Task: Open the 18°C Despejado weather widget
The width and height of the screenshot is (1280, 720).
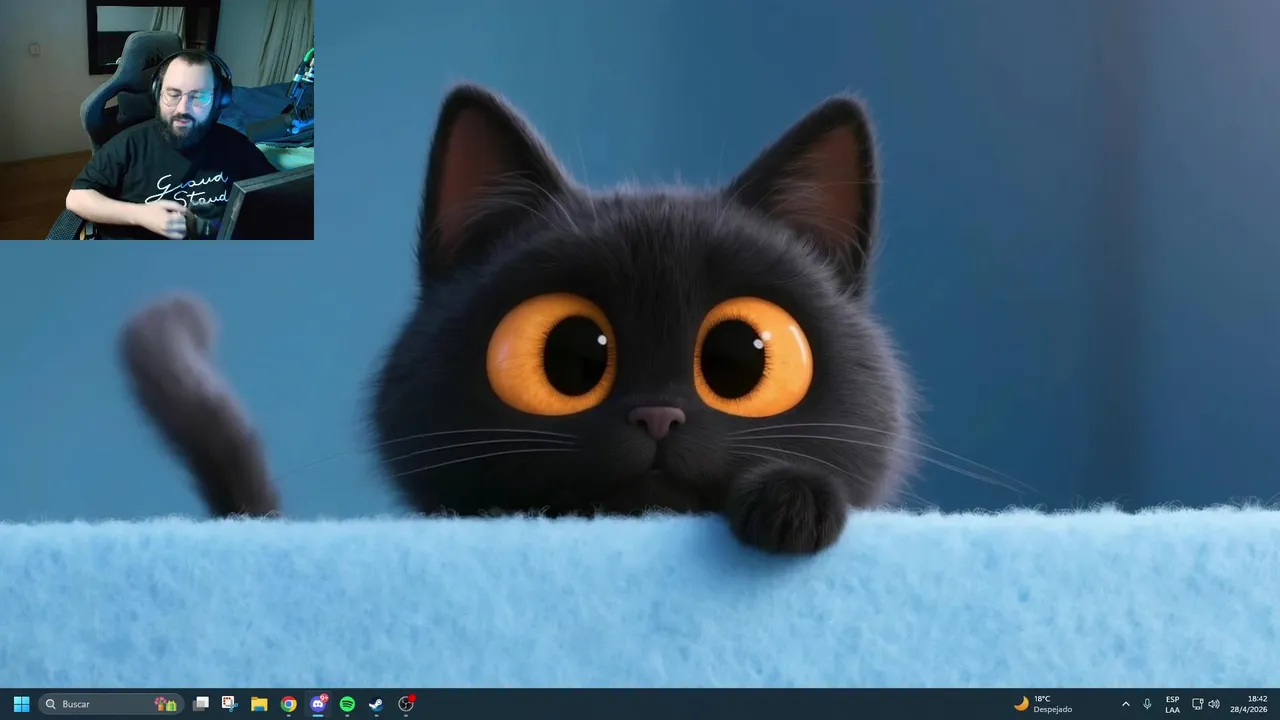Action: (x=1043, y=704)
